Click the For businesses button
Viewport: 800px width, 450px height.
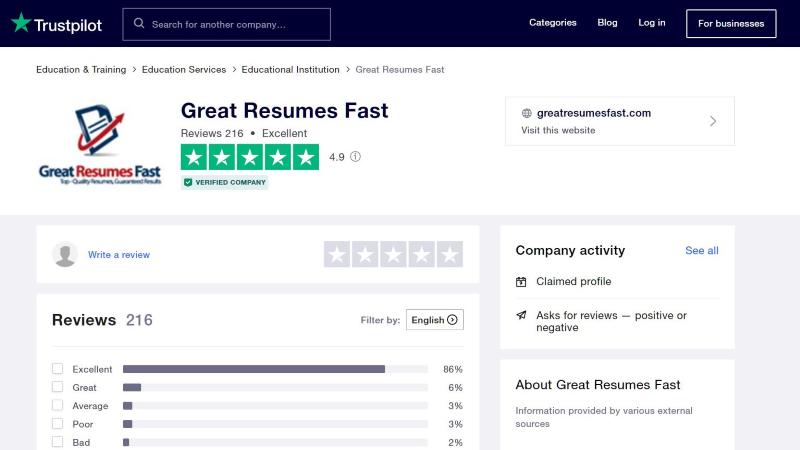[x=731, y=23]
